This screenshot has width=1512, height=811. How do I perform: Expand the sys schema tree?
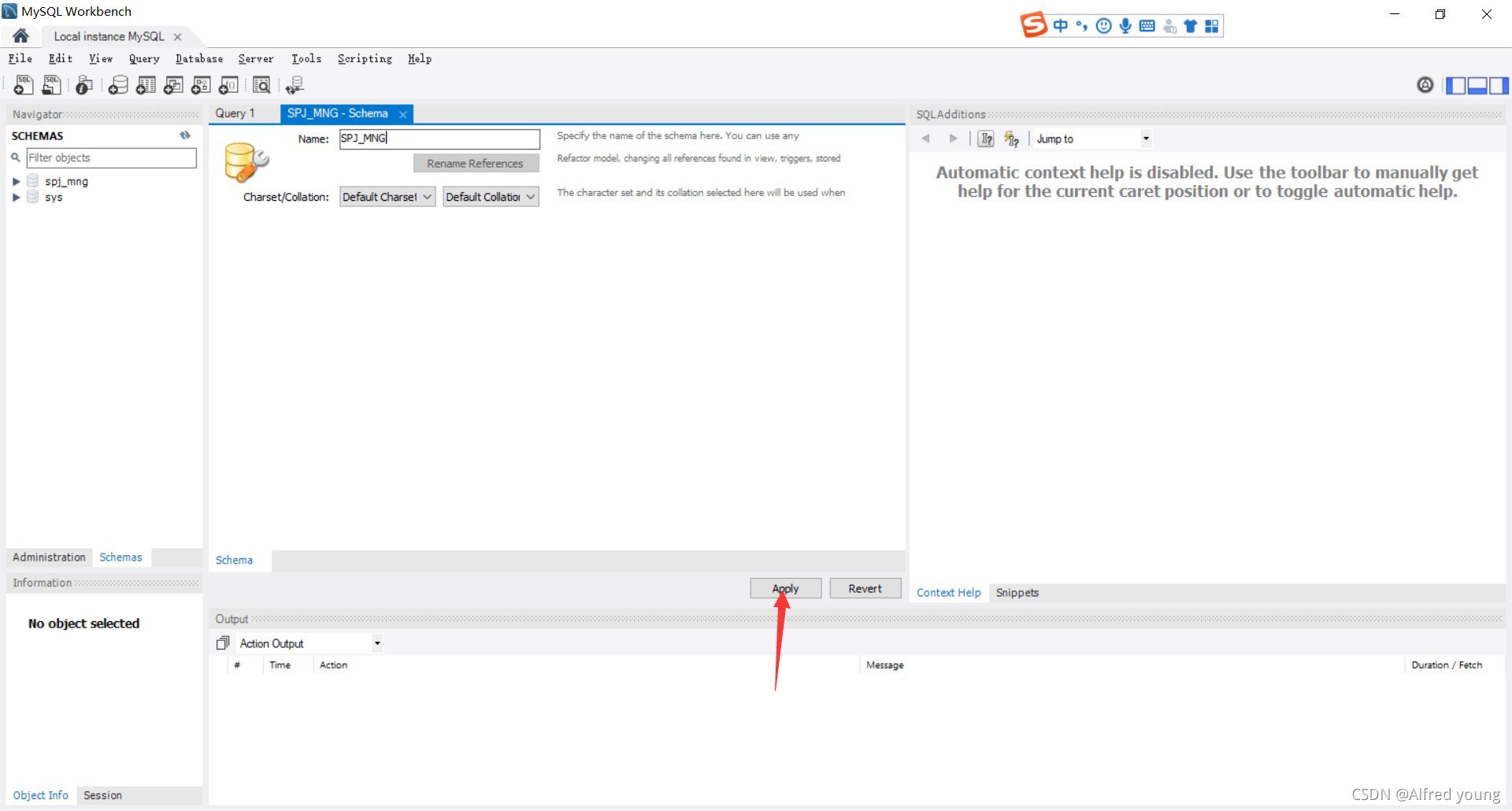coord(16,197)
